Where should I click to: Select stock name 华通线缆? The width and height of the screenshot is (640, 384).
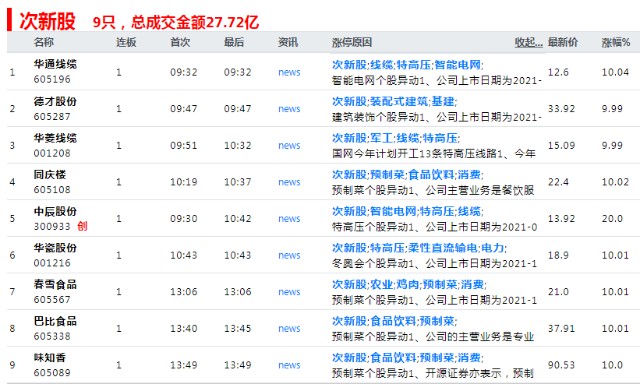pos(55,64)
